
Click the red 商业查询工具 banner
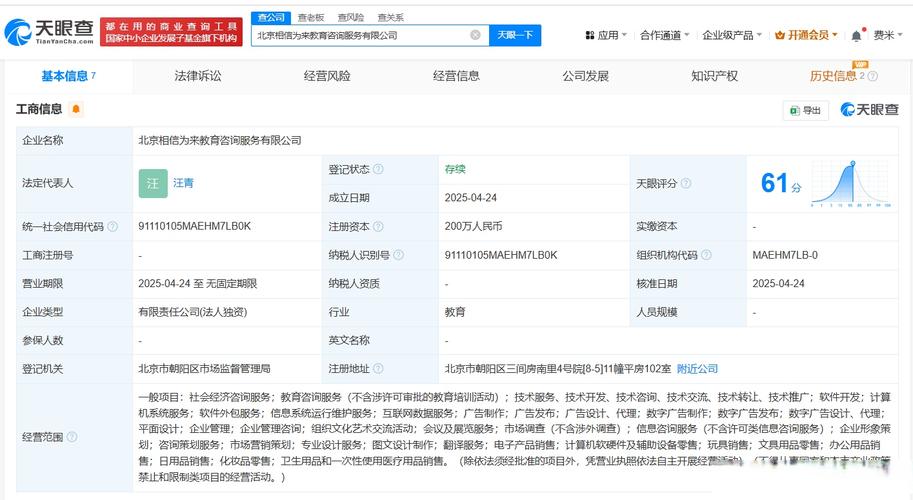171,32
